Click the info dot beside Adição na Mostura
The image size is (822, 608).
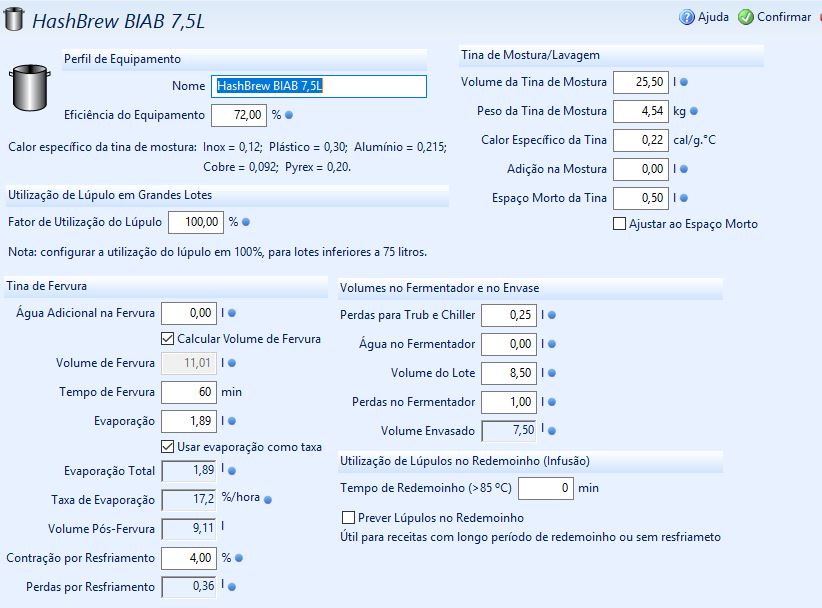click(684, 169)
